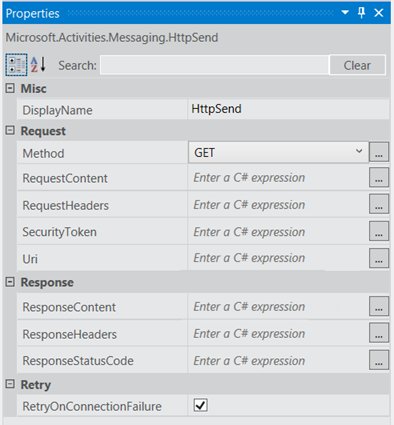Select the RequestHeaders property label
This screenshot has width=394, height=425.
66,205
